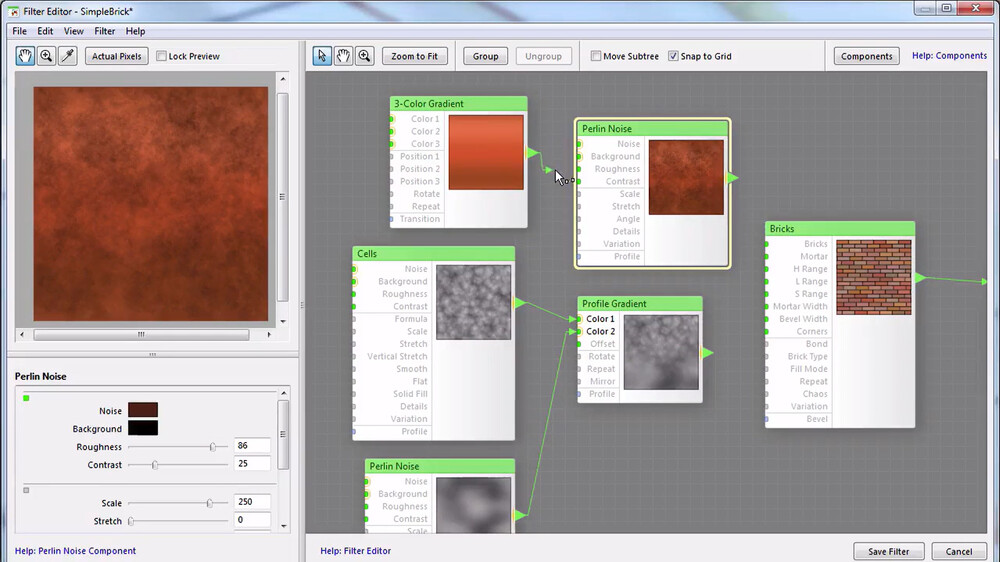1000x562 pixels.
Task: Click into the Roughness value field
Action: click(253, 447)
